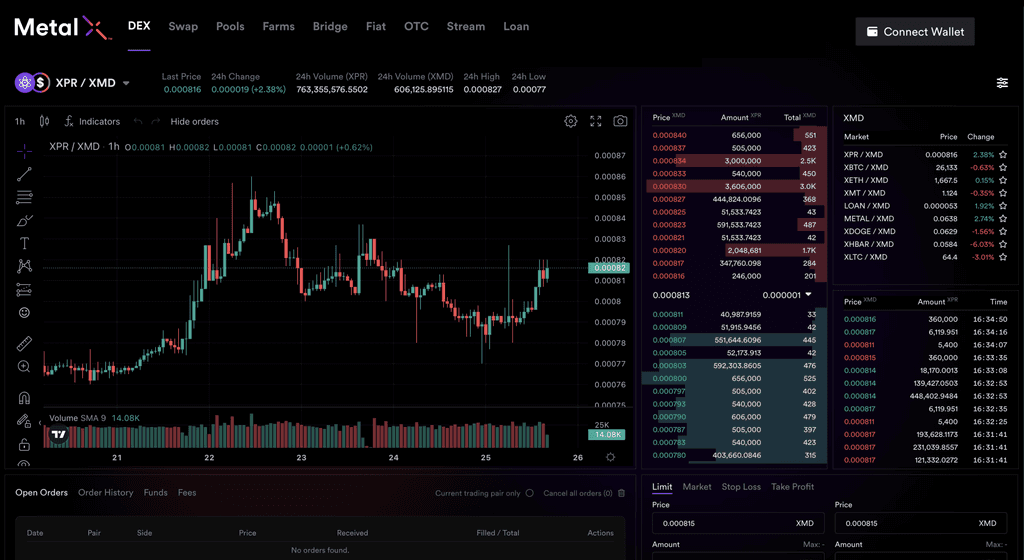Select the Take Profit order tab
Image resolution: width=1024 pixels, height=560 pixels.
tap(792, 487)
